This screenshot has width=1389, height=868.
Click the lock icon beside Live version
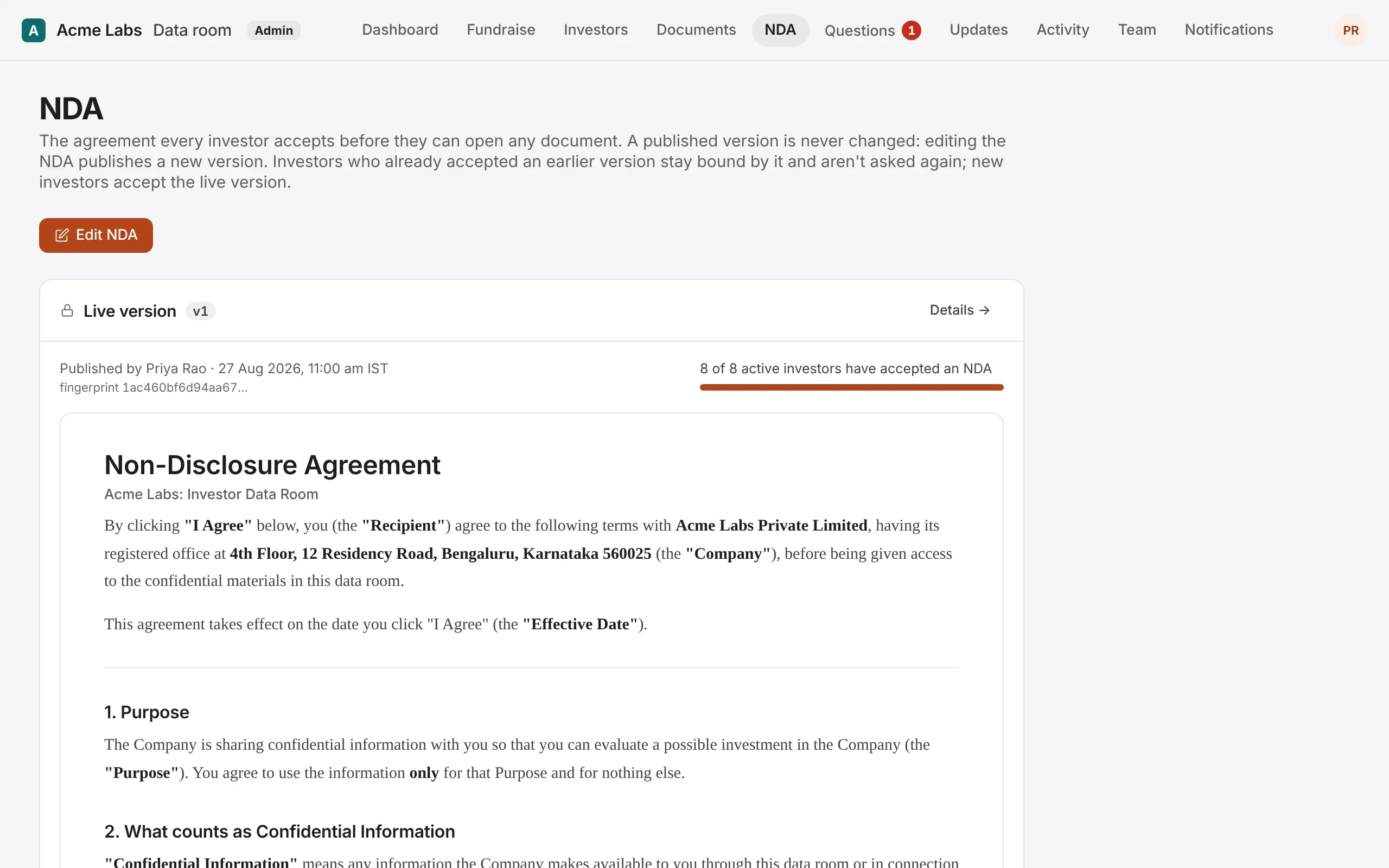(x=67, y=310)
